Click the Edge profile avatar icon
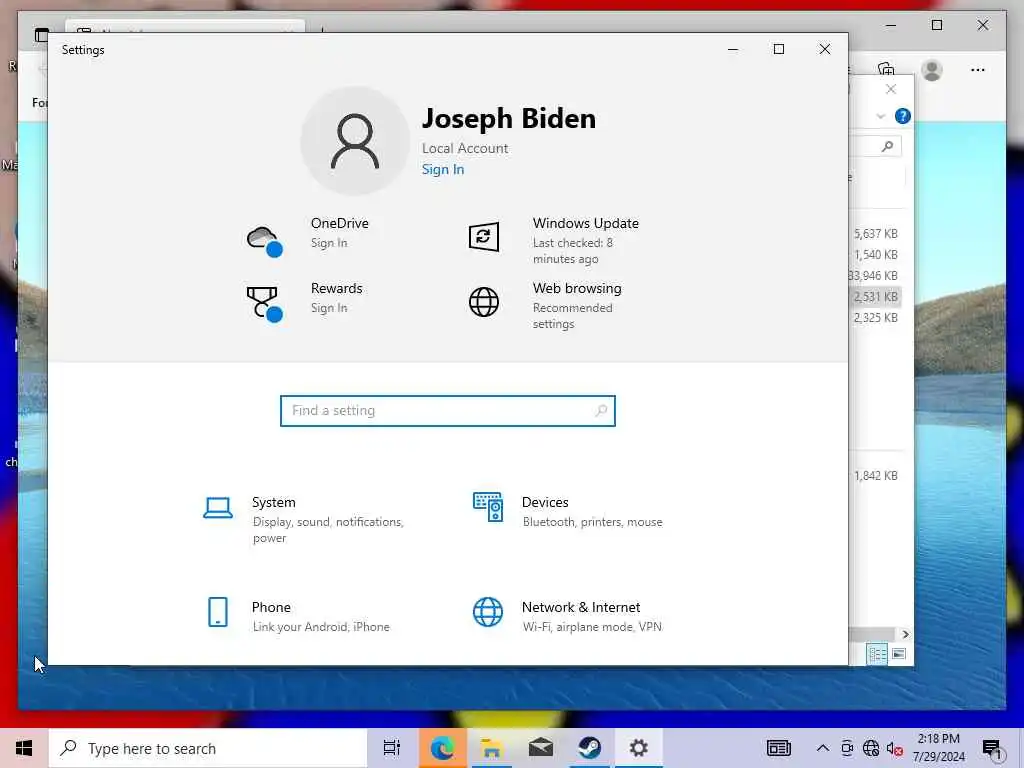 [x=932, y=70]
